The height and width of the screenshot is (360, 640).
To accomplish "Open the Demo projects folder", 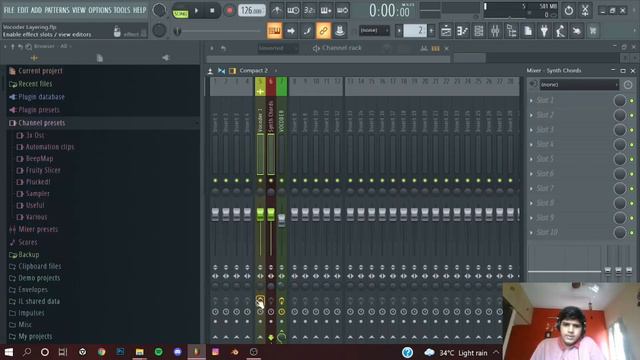I will pyautogui.click(x=39, y=278).
